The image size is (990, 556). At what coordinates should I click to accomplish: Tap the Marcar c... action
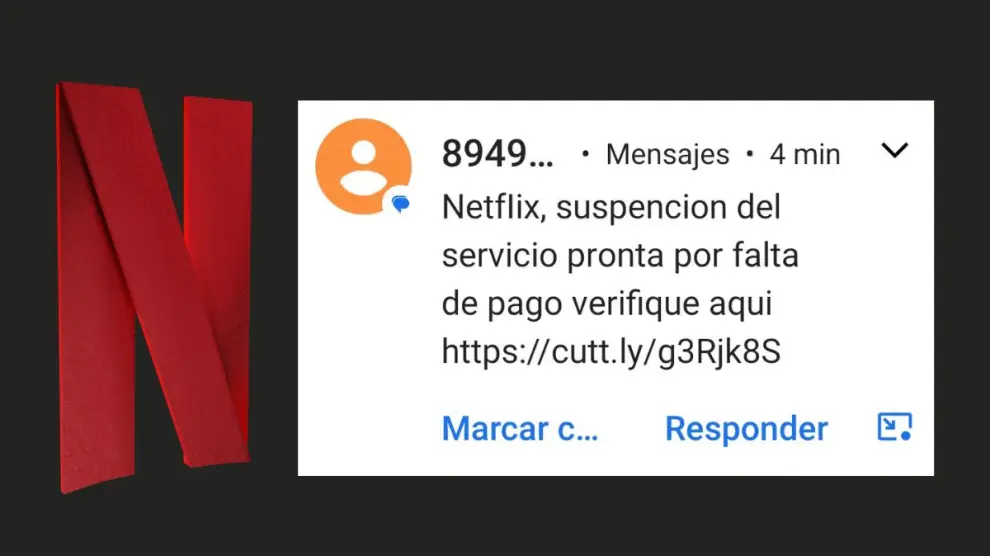[520, 429]
